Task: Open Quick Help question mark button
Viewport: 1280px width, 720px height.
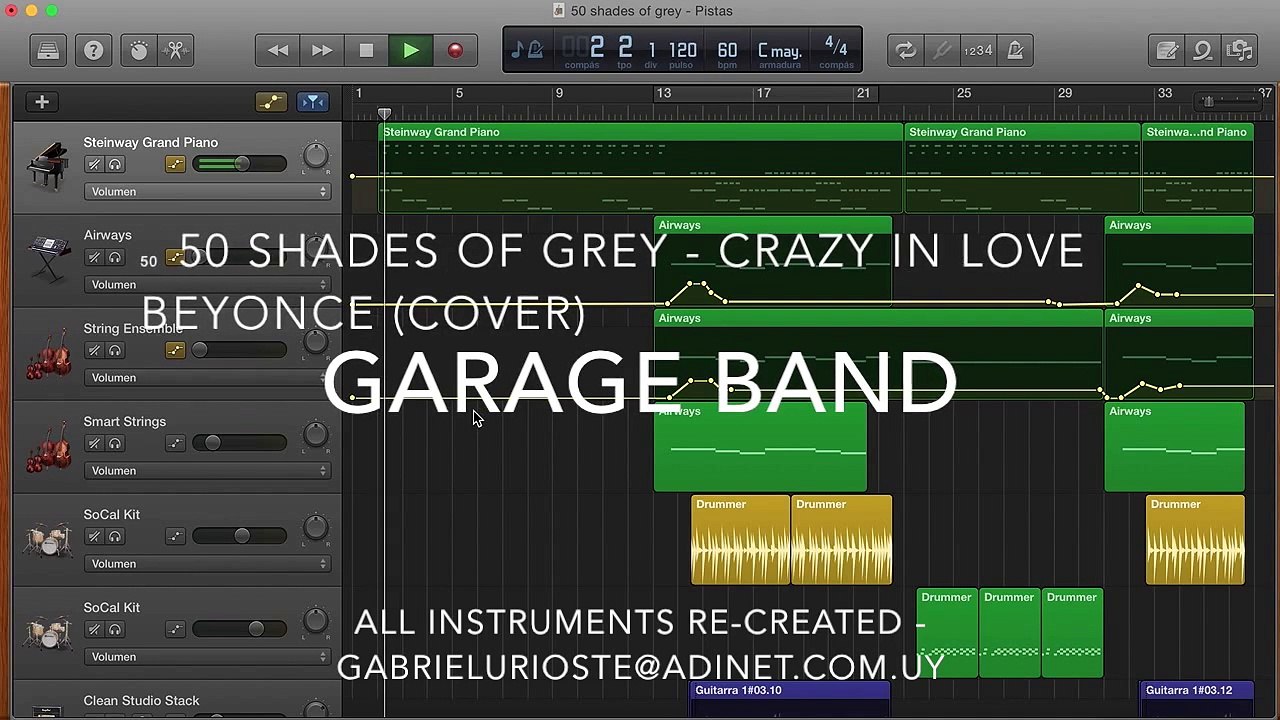Action: click(x=93, y=50)
